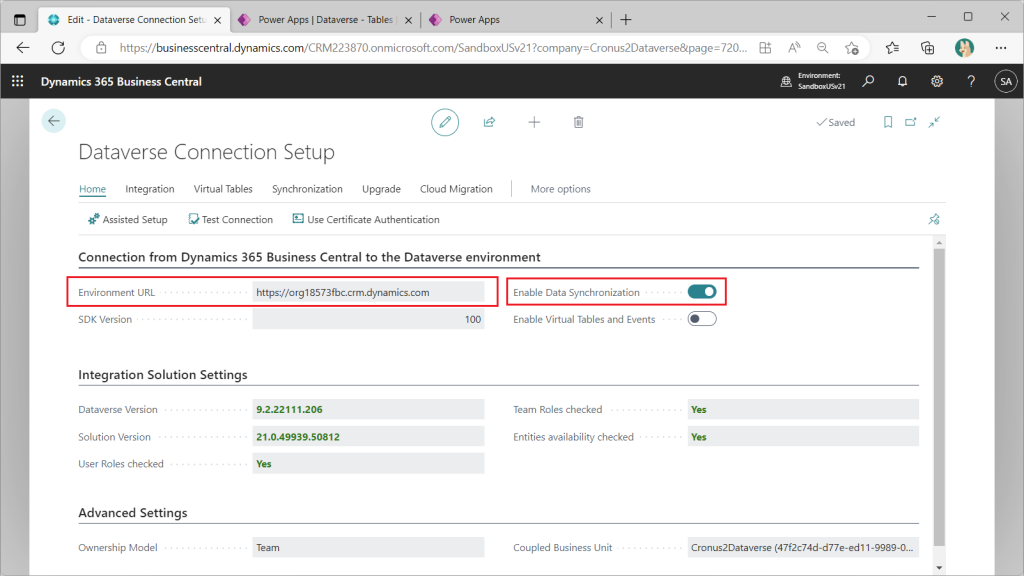Click the SDK Version field

pos(368,319)
